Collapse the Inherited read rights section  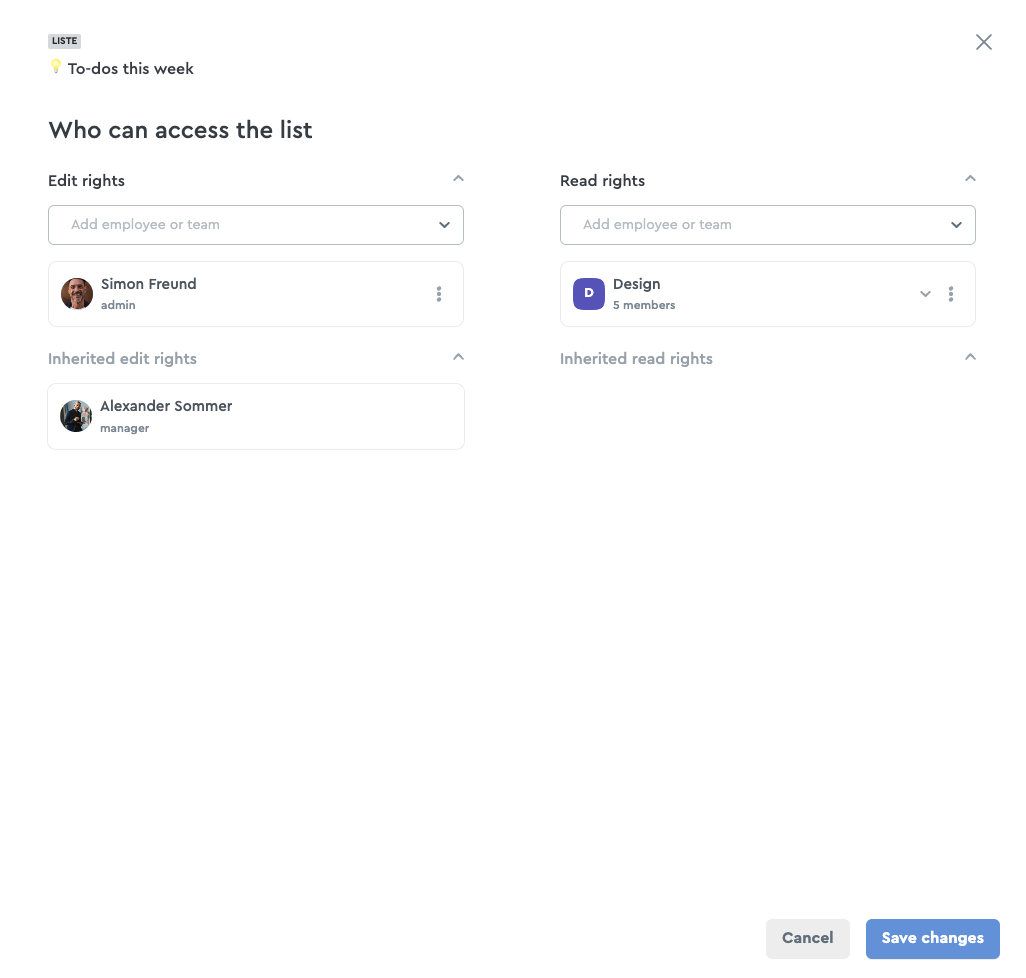coord(970,357)
